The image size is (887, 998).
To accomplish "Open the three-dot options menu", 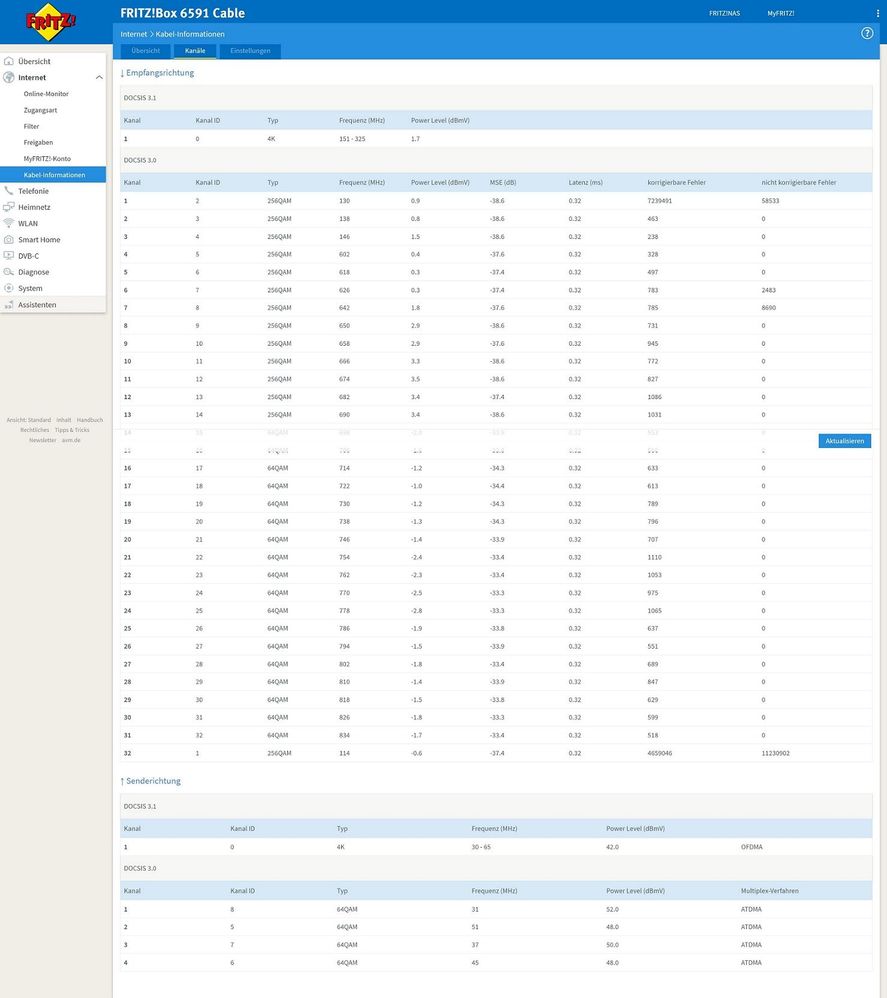I will (877, 13).
